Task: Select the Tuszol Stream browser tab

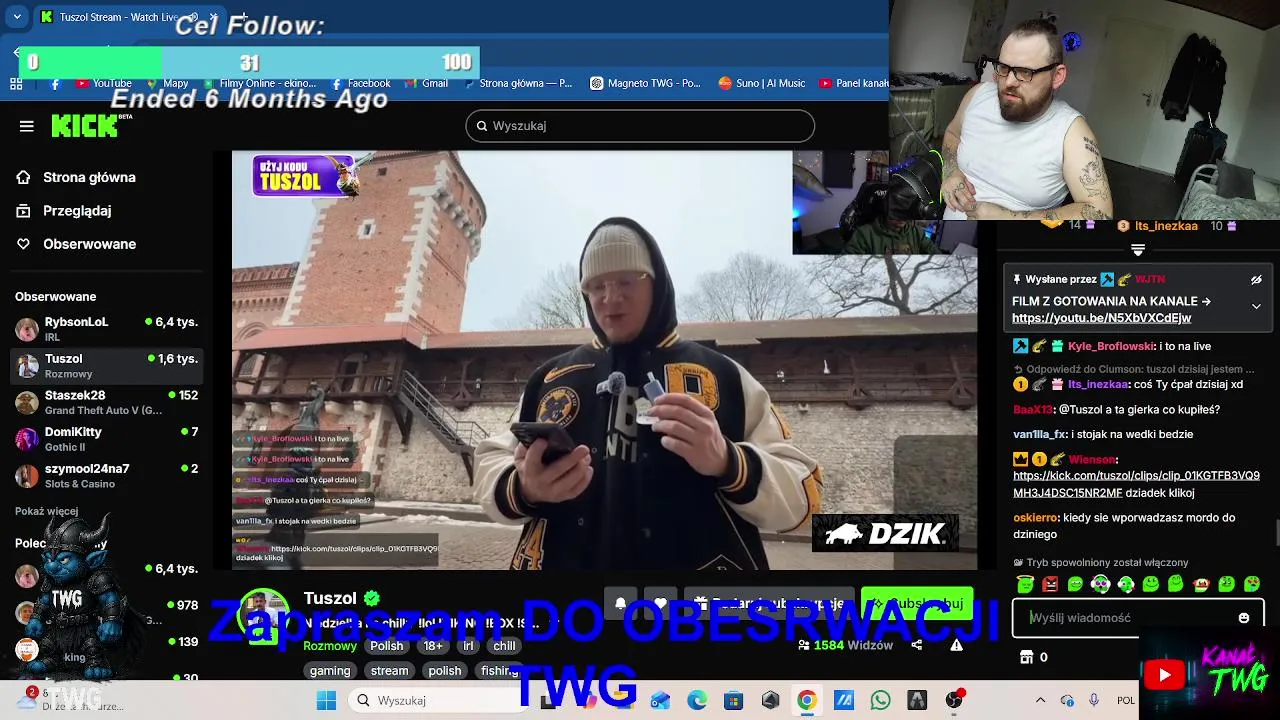Action: coord(128,17)
